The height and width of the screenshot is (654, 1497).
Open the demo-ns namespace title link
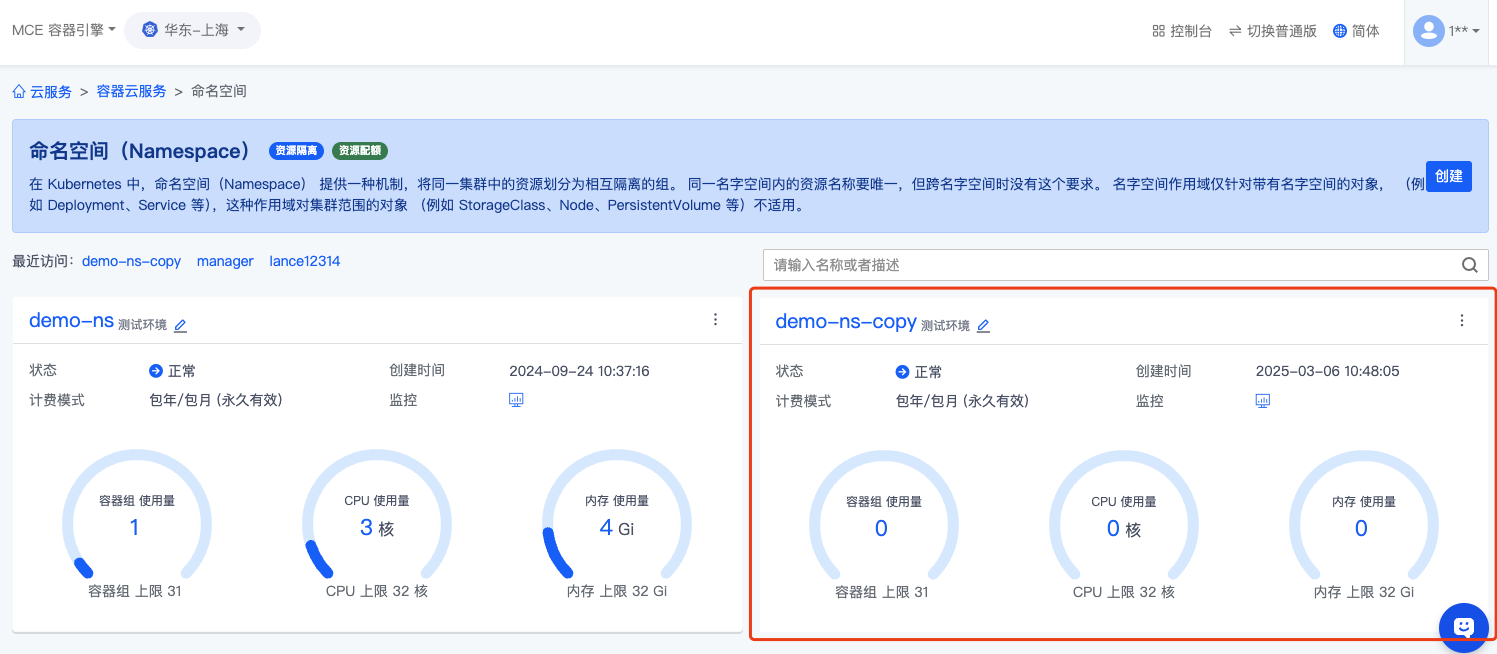click(71, 321)
